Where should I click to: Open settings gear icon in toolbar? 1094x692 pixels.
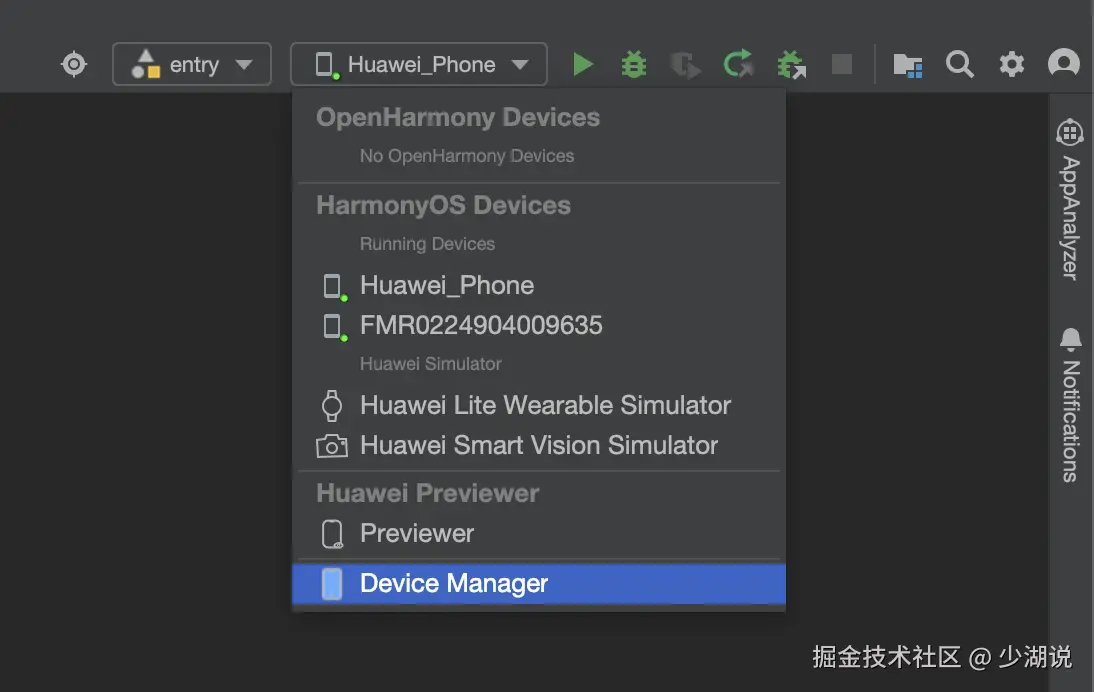(1012, 64)
